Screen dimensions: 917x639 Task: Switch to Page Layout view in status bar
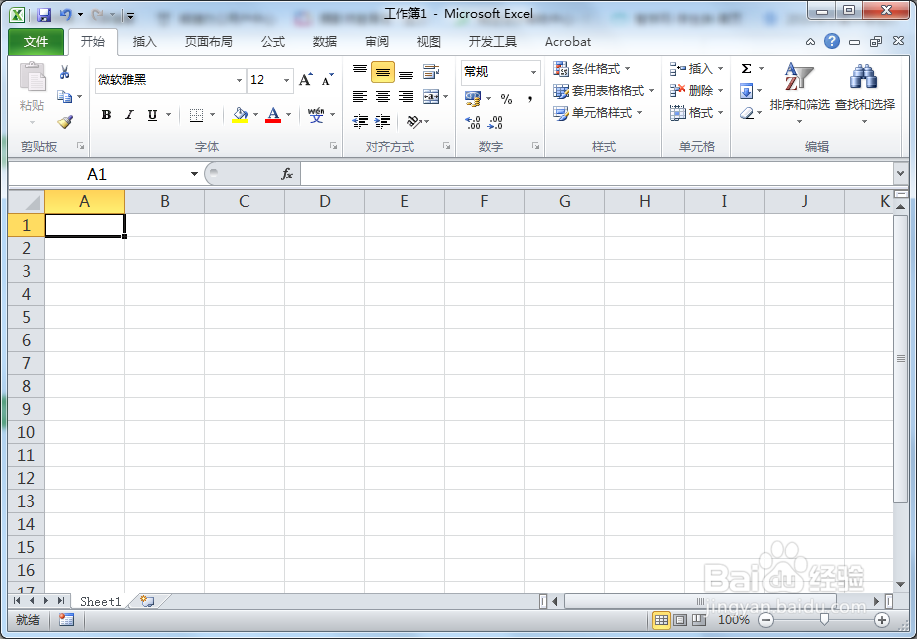(x=680, y=620)
